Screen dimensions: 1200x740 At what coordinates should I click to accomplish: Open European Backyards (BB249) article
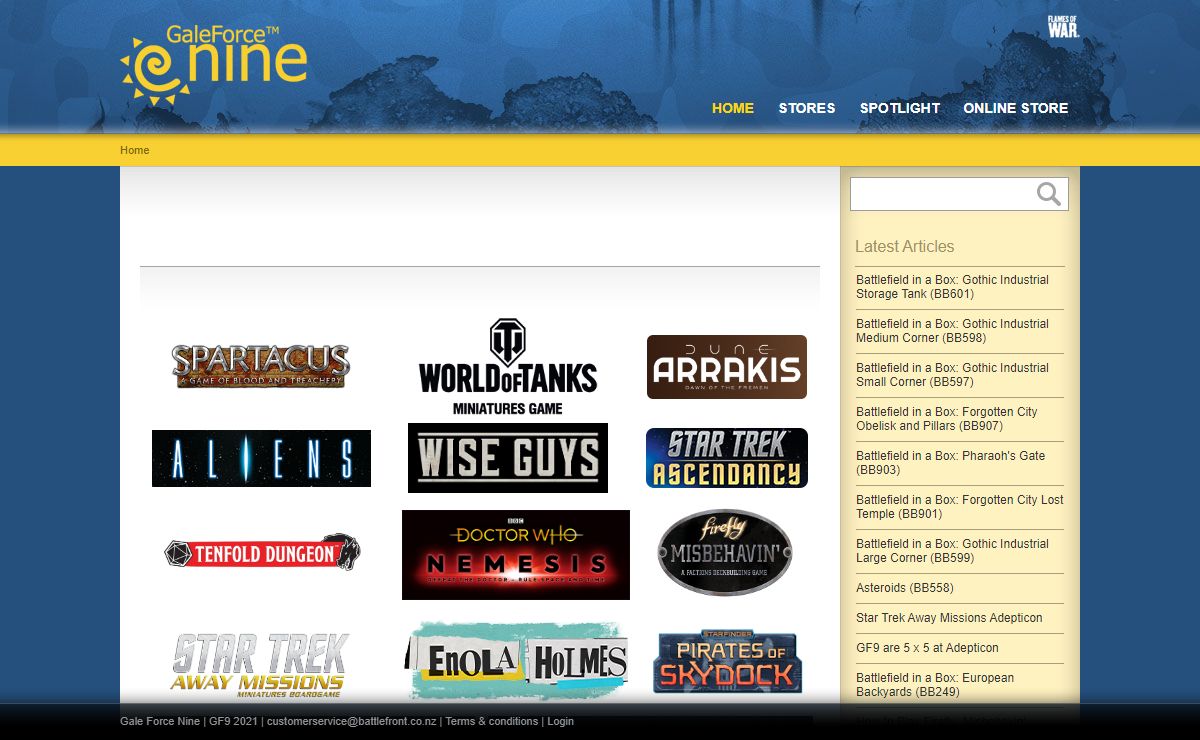click(960, 685)
